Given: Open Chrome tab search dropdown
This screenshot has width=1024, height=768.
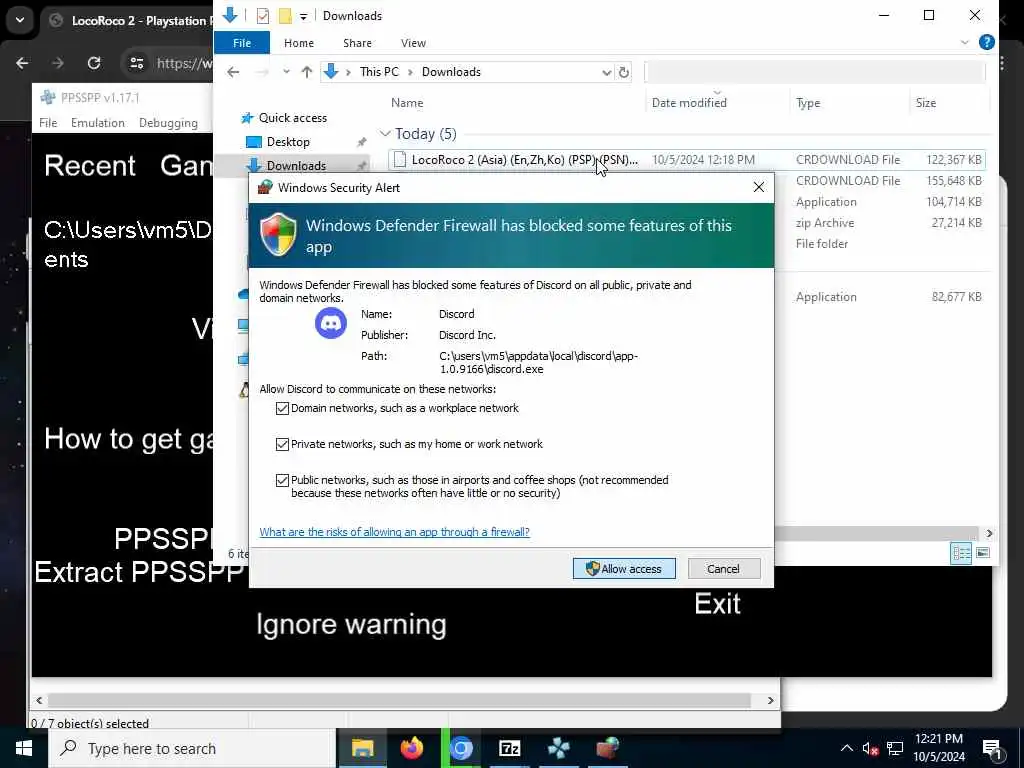Looking at the screenshot, I should click(20, 20).
